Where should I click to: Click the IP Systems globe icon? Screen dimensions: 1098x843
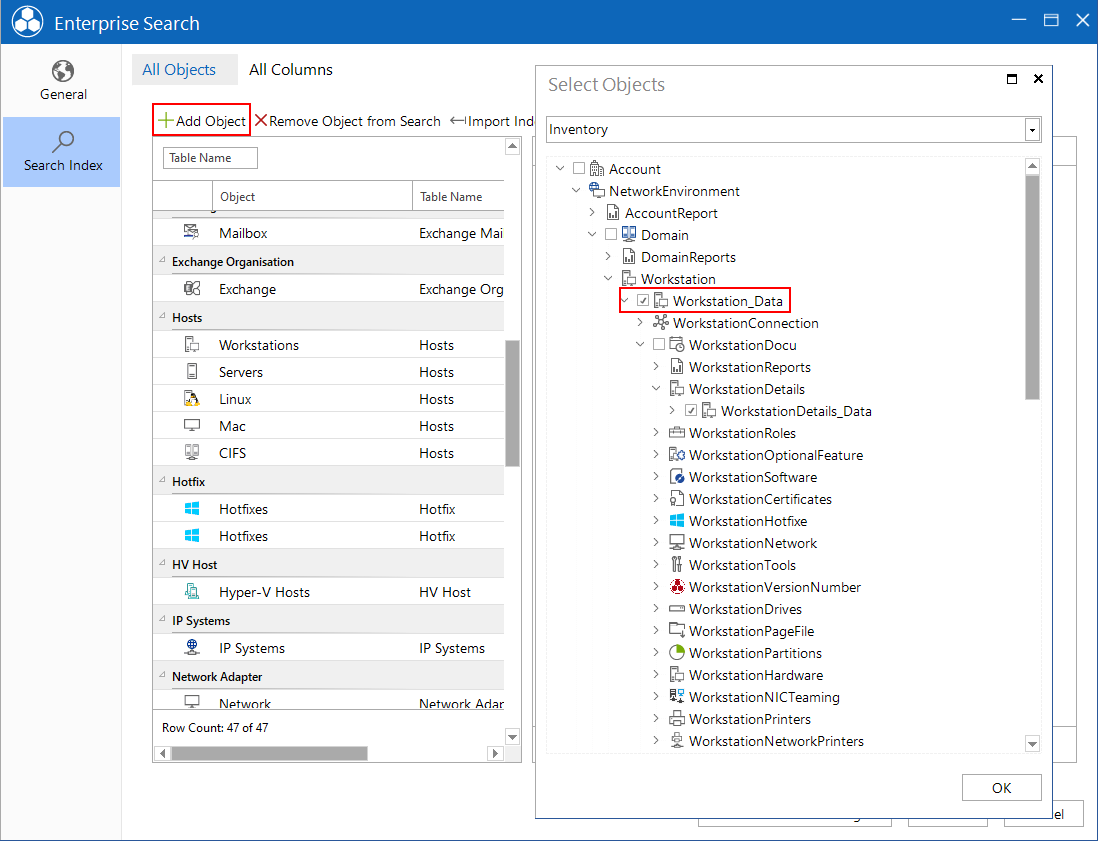[192, 648]
